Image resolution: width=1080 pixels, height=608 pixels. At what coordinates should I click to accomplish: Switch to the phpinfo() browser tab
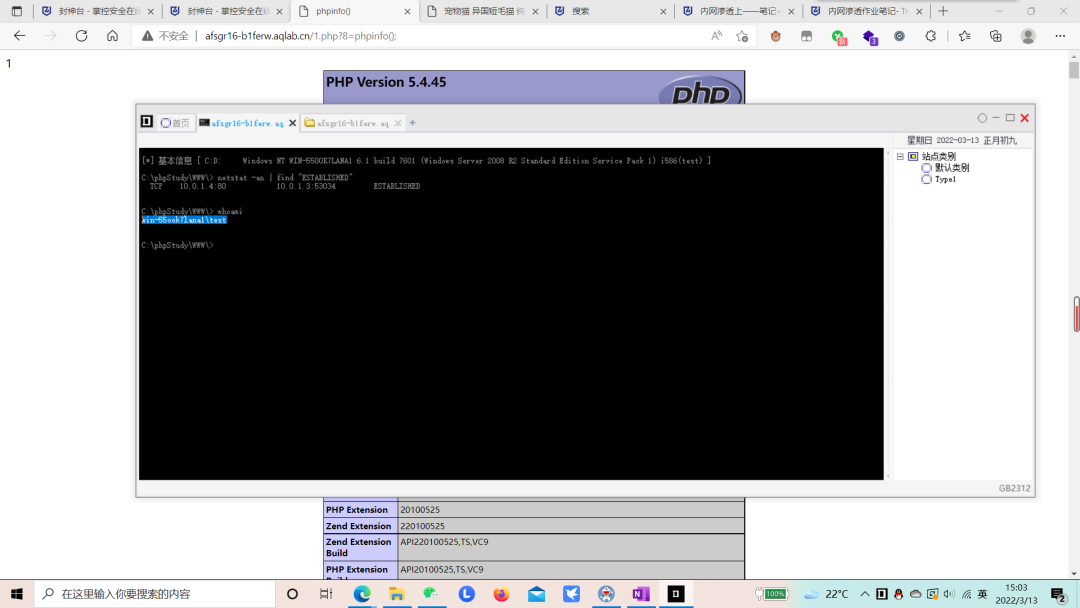click(355, 11)
